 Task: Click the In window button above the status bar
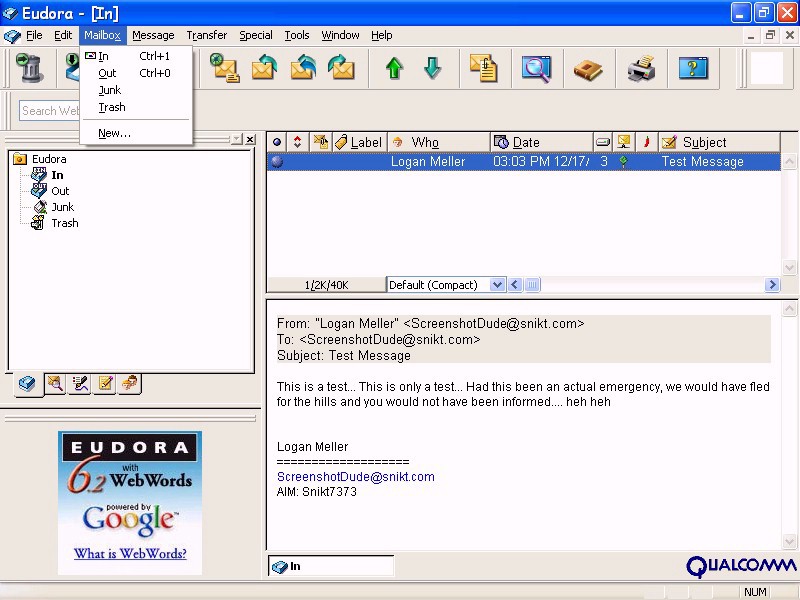pyautogui.click(x=331, y=566)
